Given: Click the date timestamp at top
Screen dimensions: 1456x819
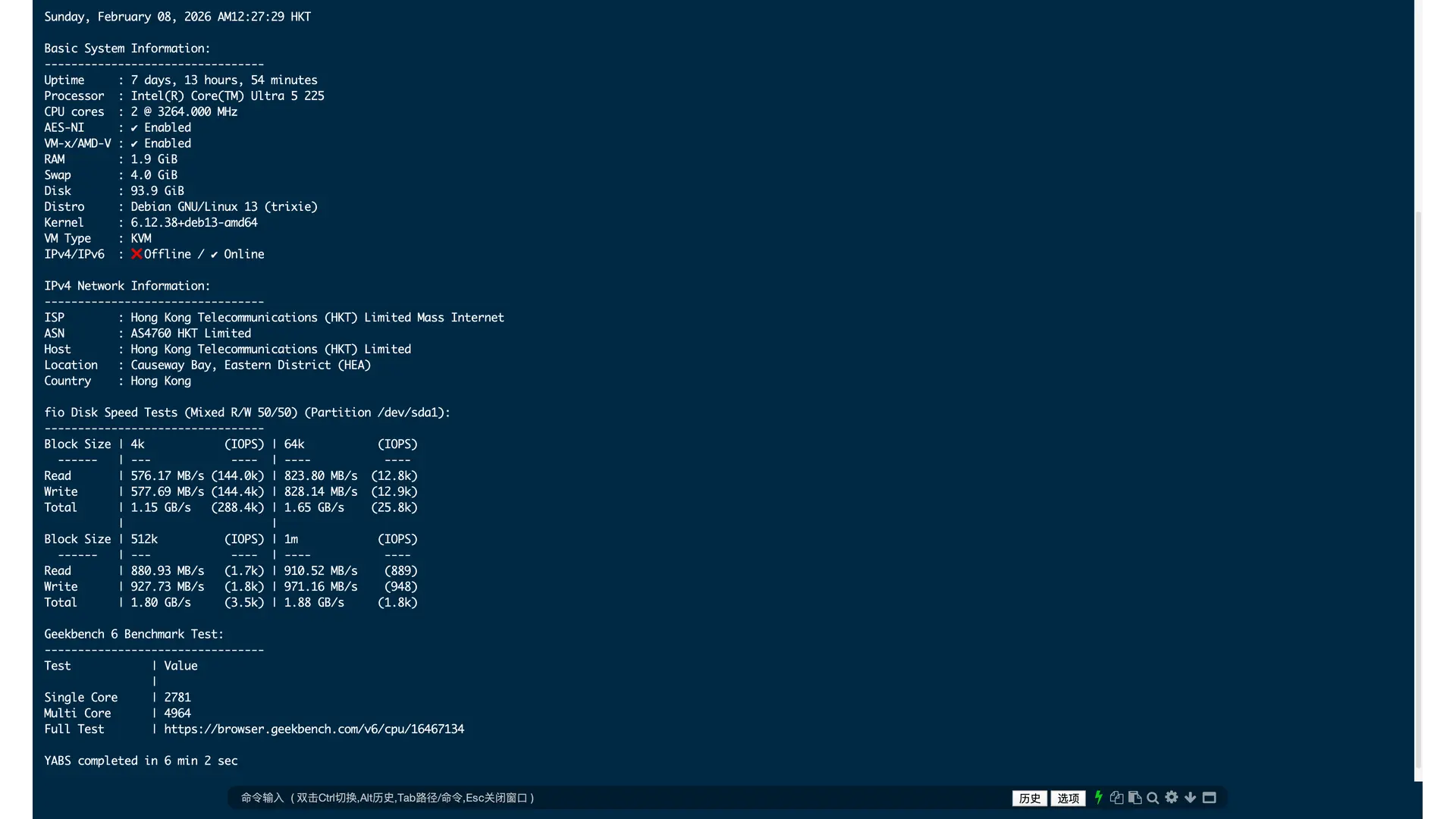Looking at the screenshot, I should (x=177, y=17).
